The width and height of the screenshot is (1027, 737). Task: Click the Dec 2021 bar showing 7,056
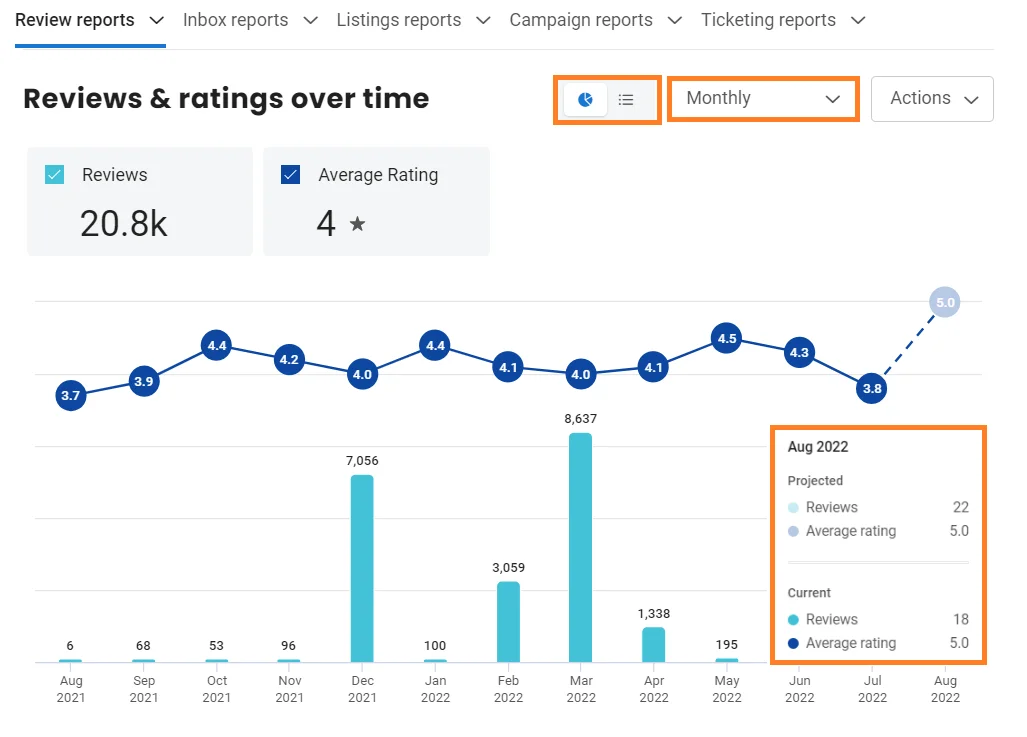(362, 568)
